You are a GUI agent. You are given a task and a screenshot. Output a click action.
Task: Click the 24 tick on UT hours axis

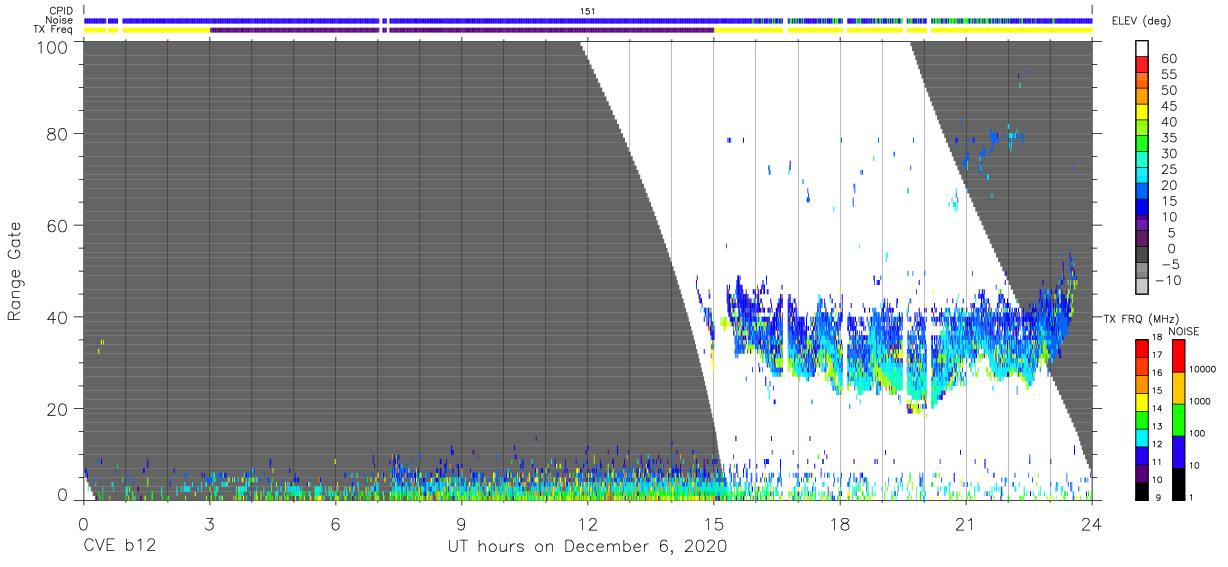(x=1091, y=523)
